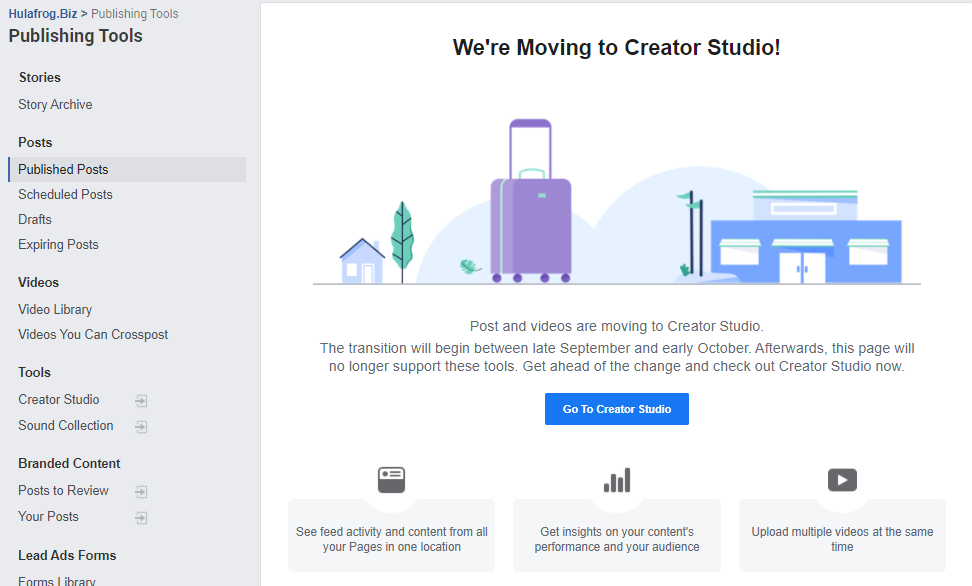Select Published Posts in the sidebar
Viewport: 972px width, 586px height.
pyautogui.click(x=63, y=170)
